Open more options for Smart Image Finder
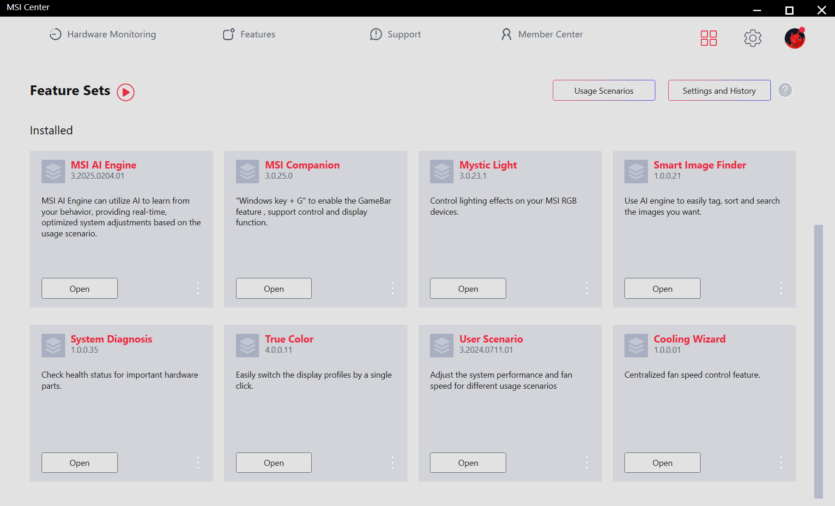The height and width of the screenshot is (506, 835). pyautogui.click(x=781, y=288)
